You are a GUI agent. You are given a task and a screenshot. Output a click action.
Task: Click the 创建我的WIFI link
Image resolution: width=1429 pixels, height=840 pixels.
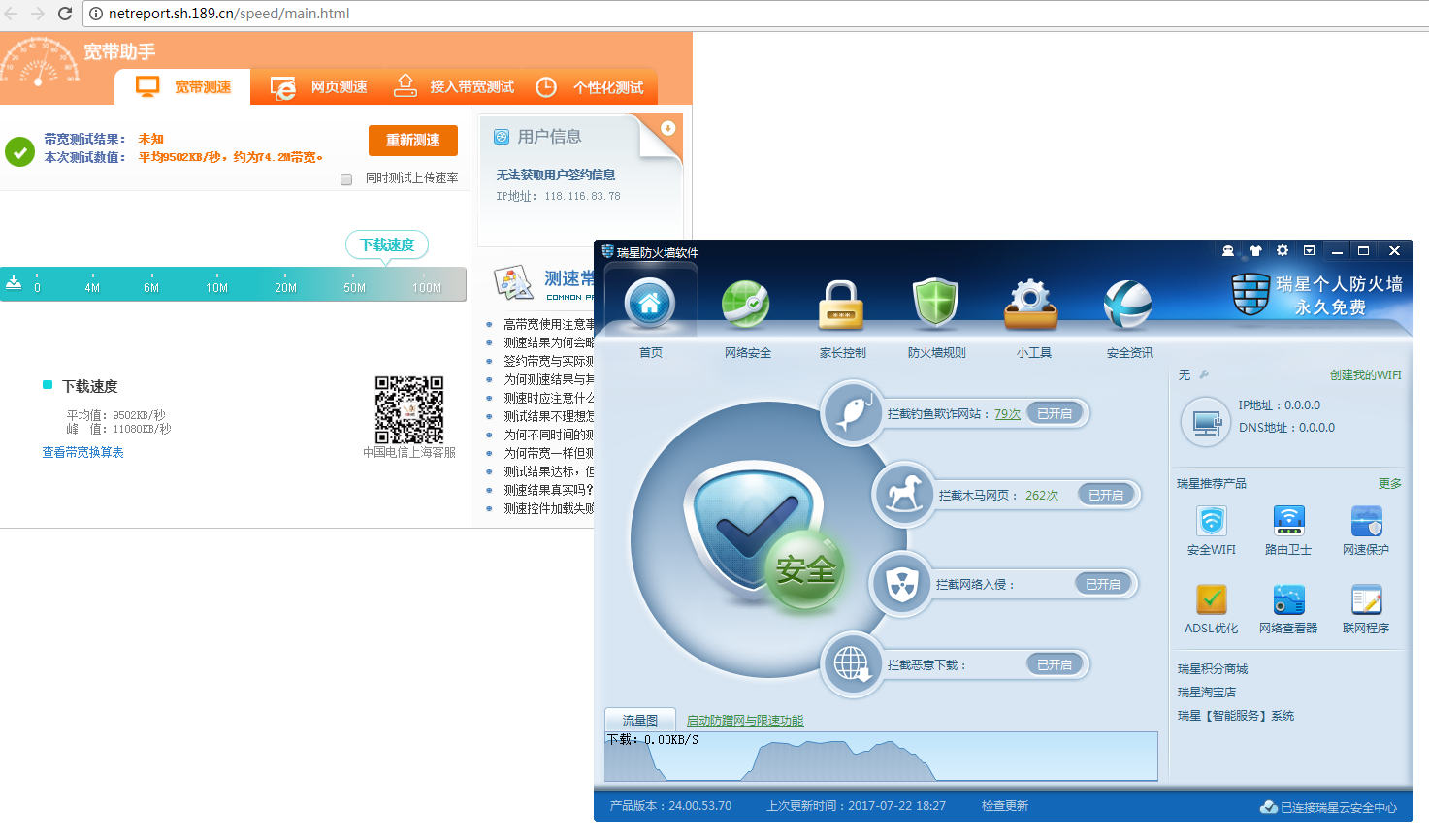click(1366, 374)
